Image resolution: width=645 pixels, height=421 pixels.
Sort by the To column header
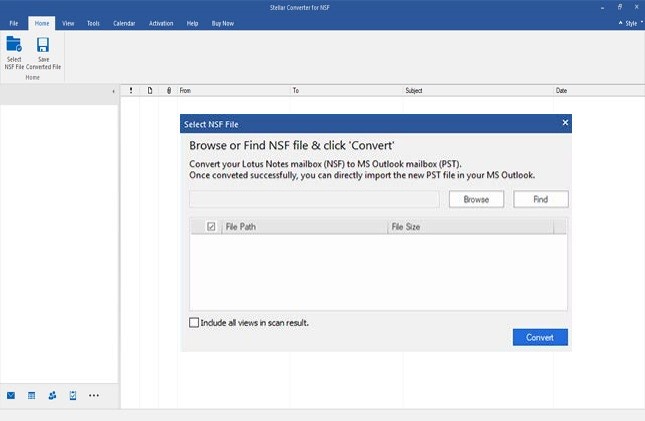tap(347, 91)
